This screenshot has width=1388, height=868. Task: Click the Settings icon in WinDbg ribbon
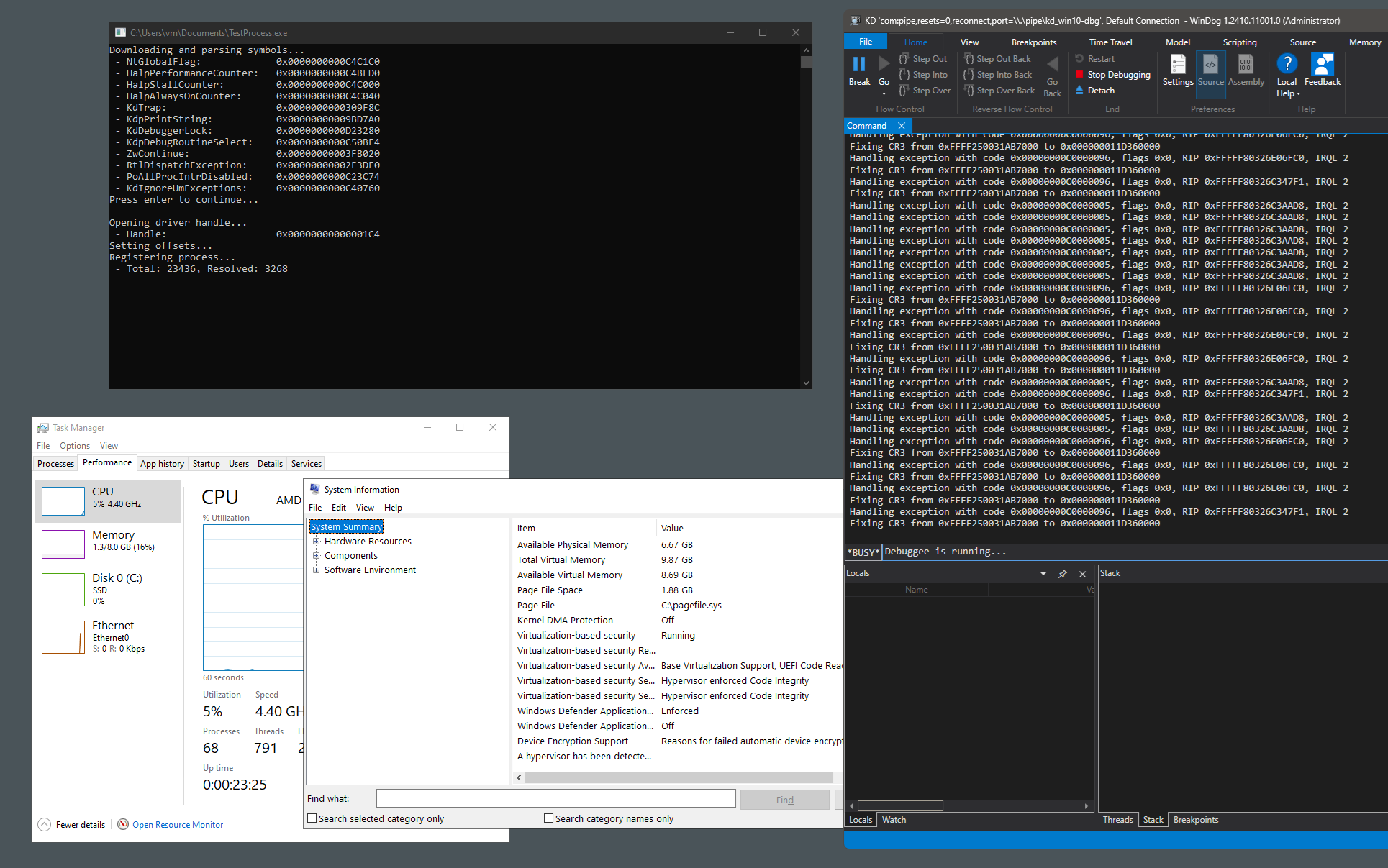[x=1177, y=65]
